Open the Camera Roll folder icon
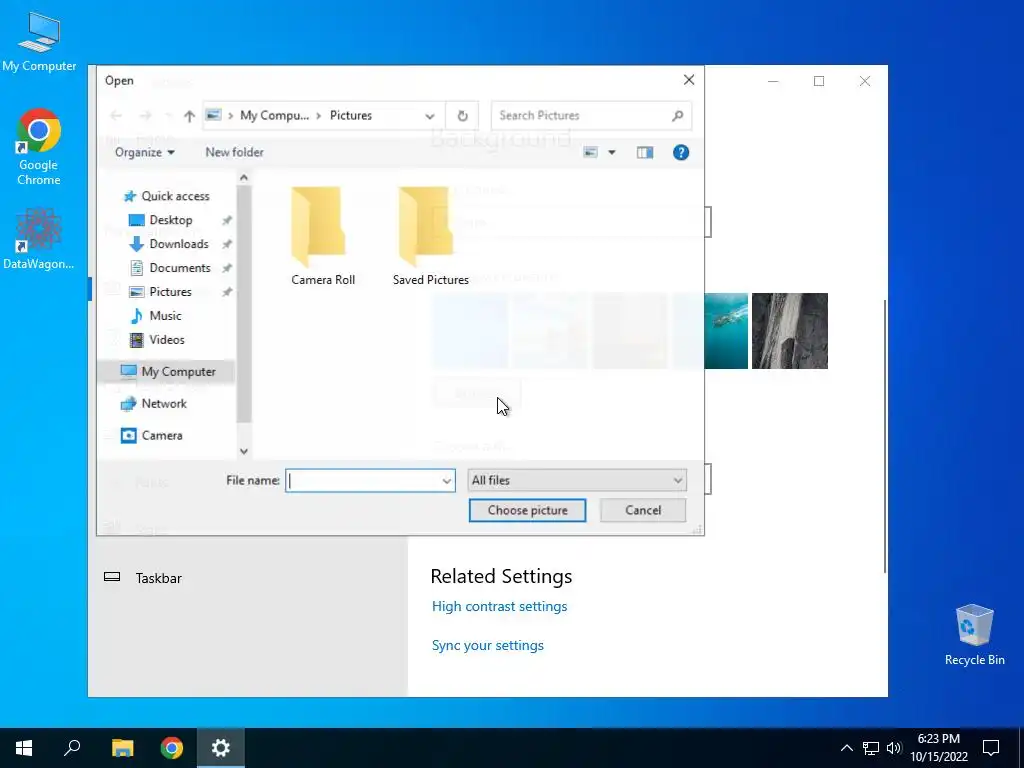 coord(318,225)
